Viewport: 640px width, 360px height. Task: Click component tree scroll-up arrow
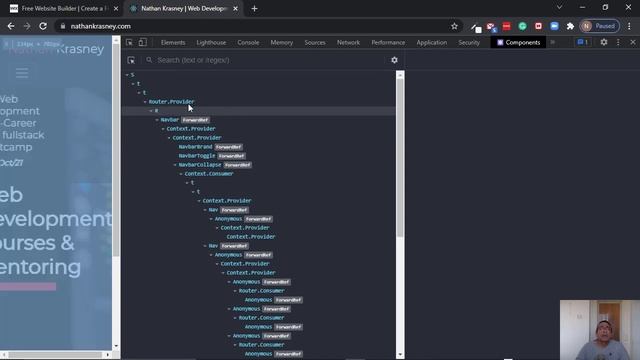pyautogui.click(x=400, y=75)
